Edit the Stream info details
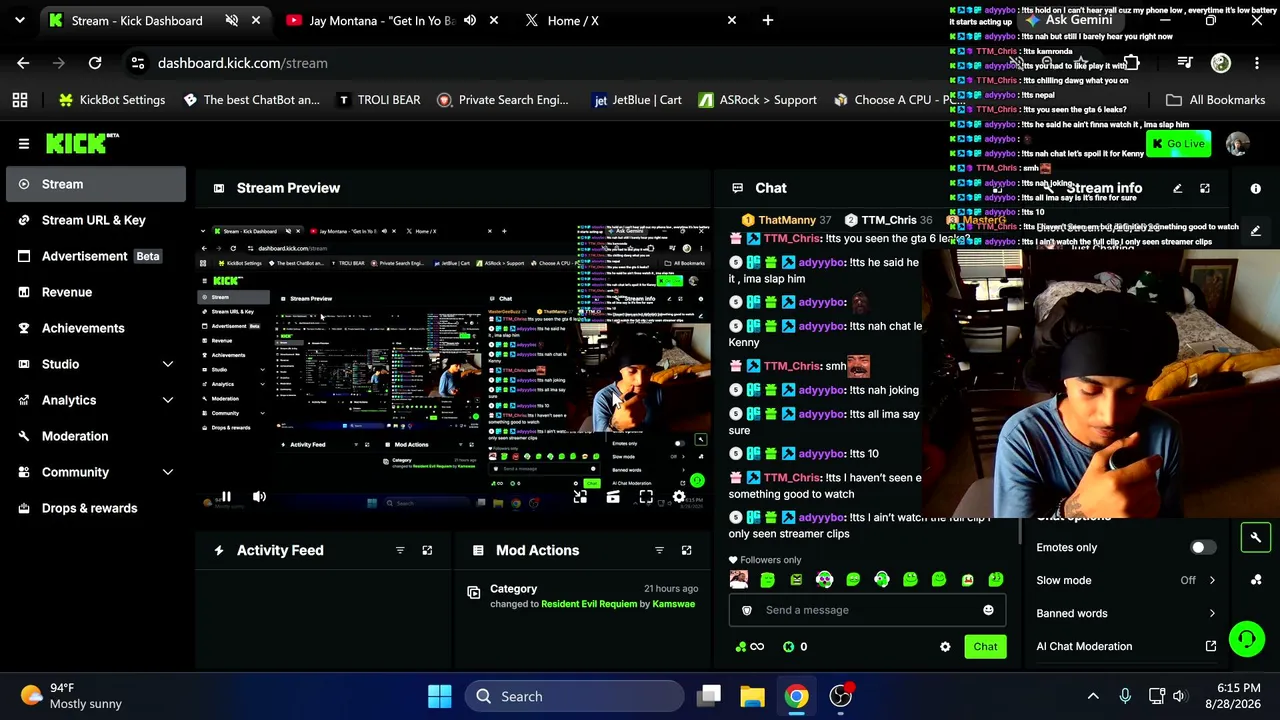 click(1177, 188)
